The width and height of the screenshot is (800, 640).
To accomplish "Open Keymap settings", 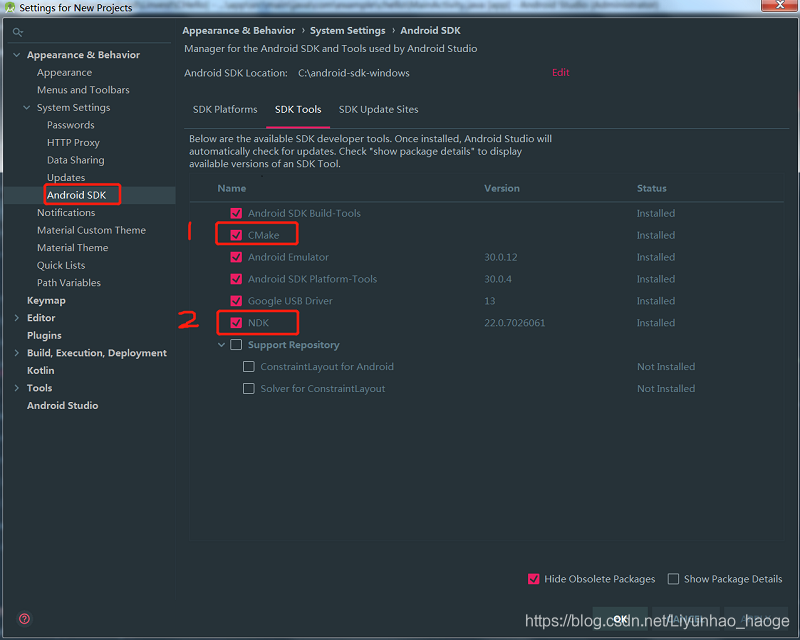I will [46, 301].
